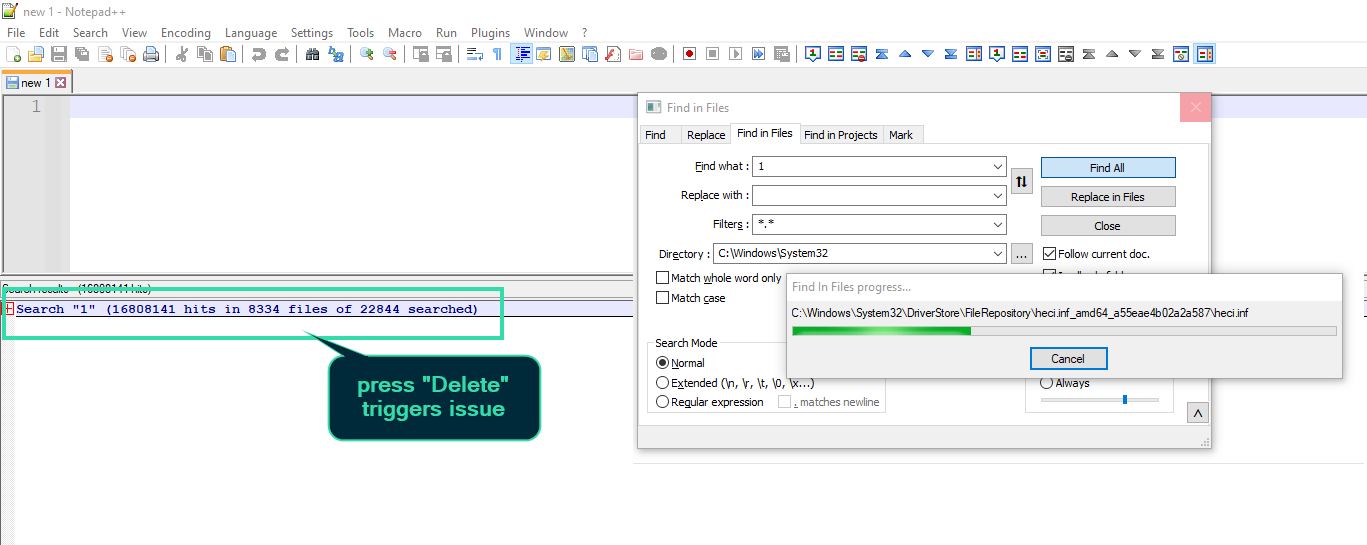Click the Zoom Out magnifier icon

point(390,54)
